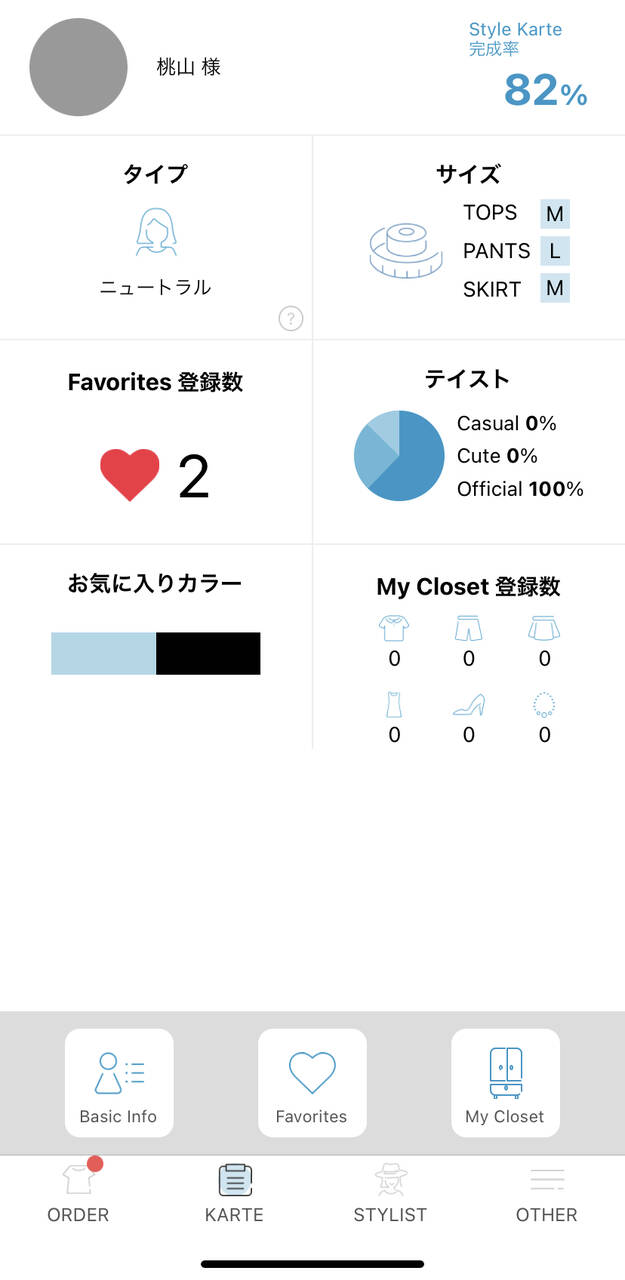Open Basic Info button
The height and width of the screenshot is (1280, 625).
pos(119,1083)
